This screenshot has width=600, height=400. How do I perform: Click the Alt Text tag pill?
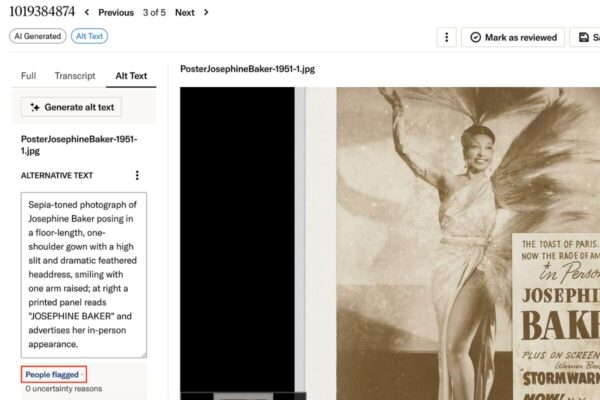pyautogui.click(x=89, y=36)
